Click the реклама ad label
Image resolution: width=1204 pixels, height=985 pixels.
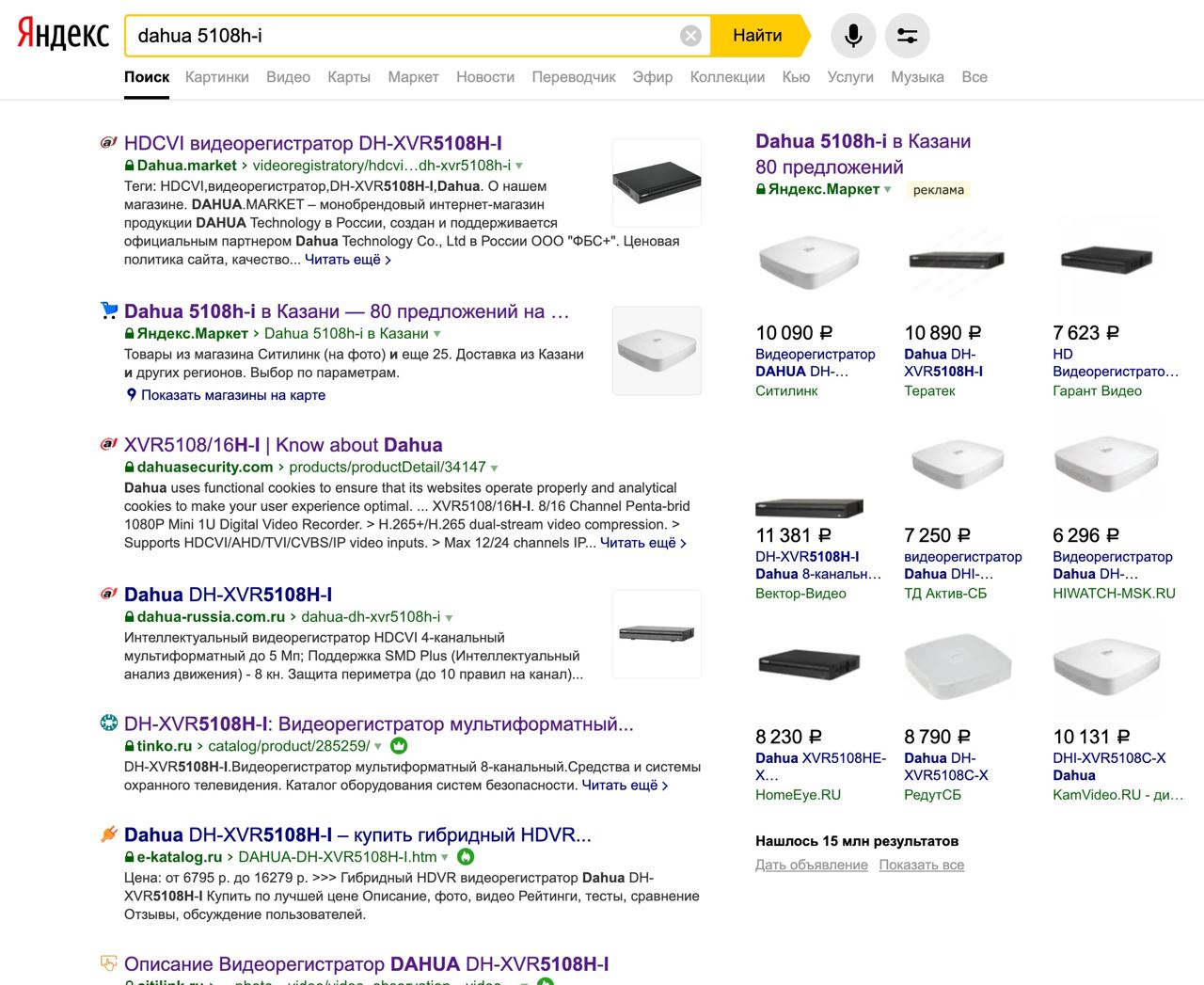click(938, 190)
